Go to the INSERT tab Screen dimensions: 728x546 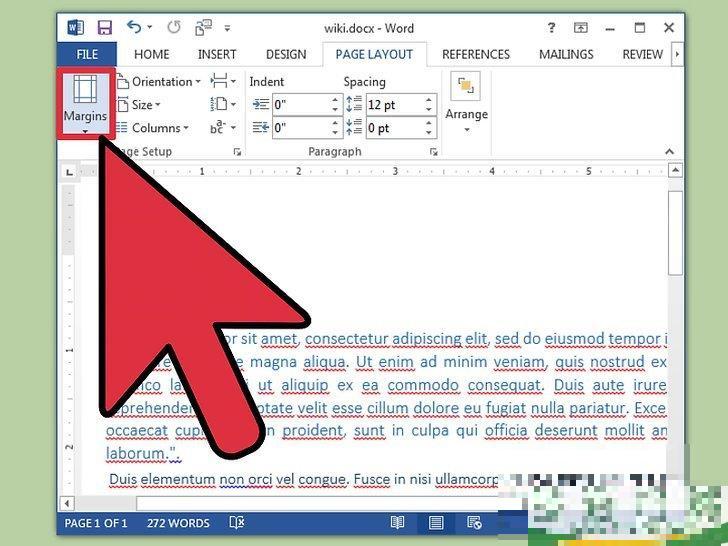[x=217, y=54]
